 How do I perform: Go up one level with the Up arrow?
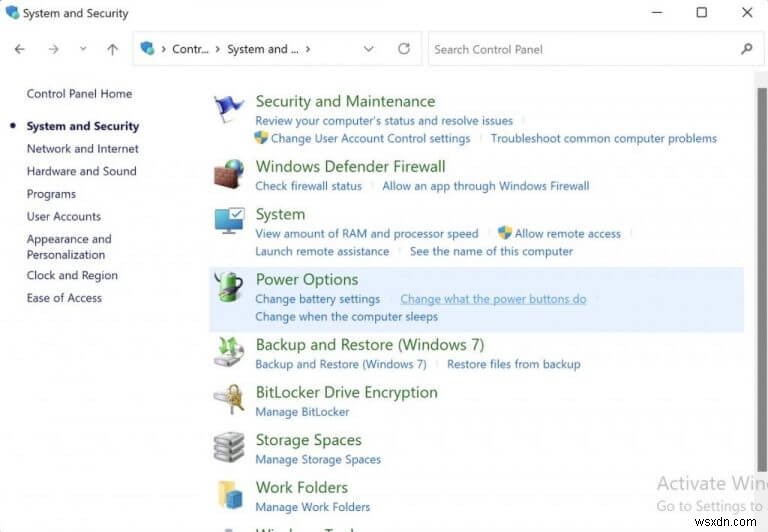[x=113, y=49]
